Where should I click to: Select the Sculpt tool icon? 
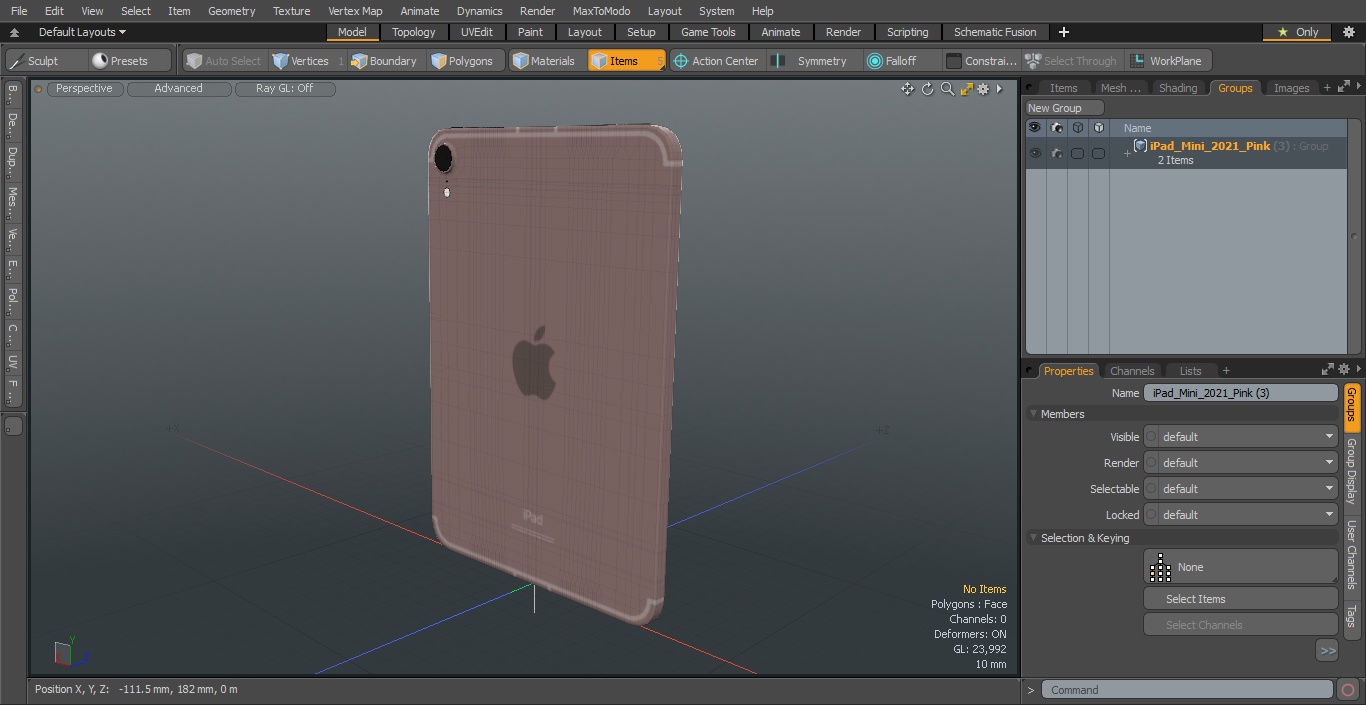[17, 61]
